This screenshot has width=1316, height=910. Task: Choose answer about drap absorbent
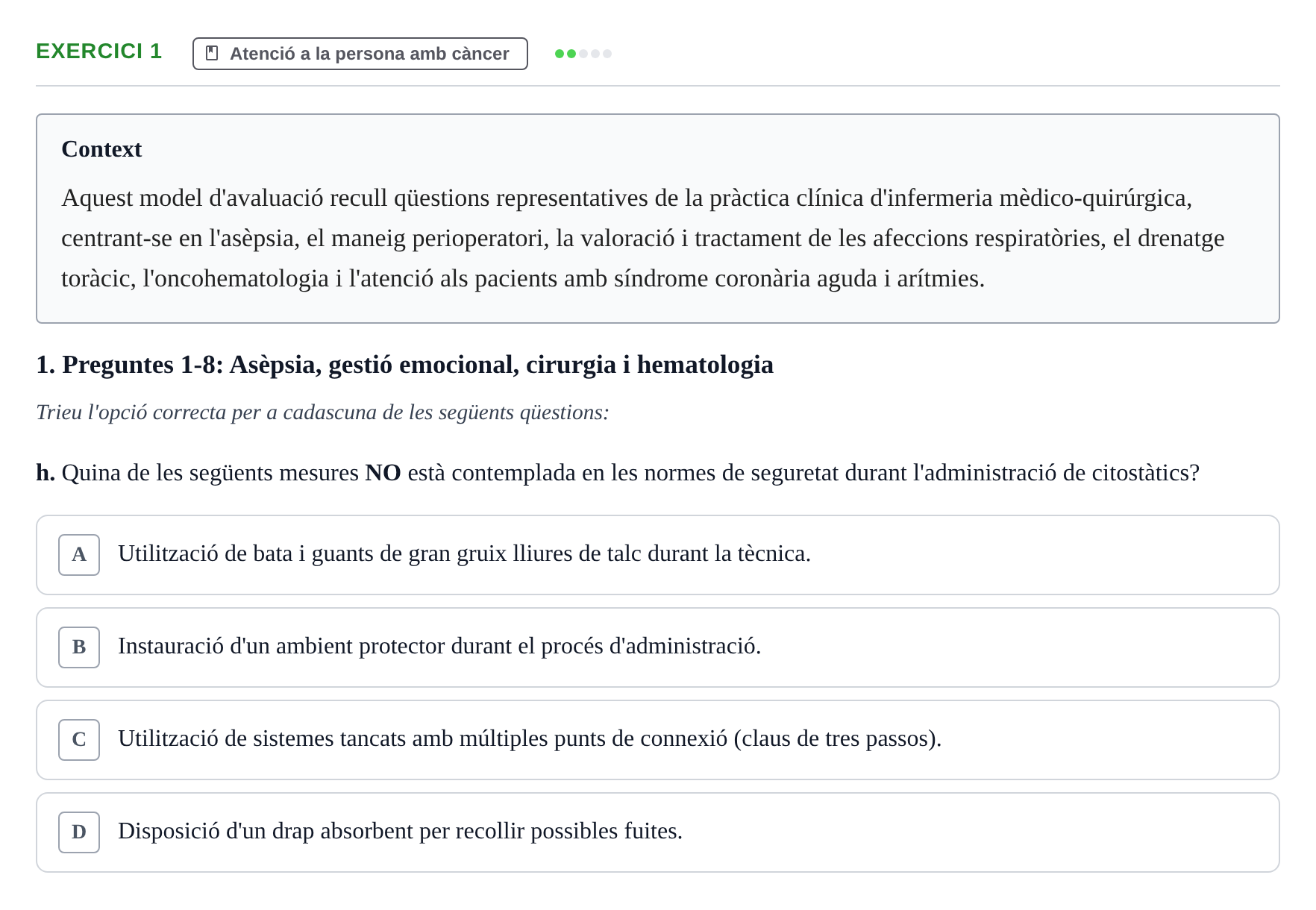click(658, 832)
